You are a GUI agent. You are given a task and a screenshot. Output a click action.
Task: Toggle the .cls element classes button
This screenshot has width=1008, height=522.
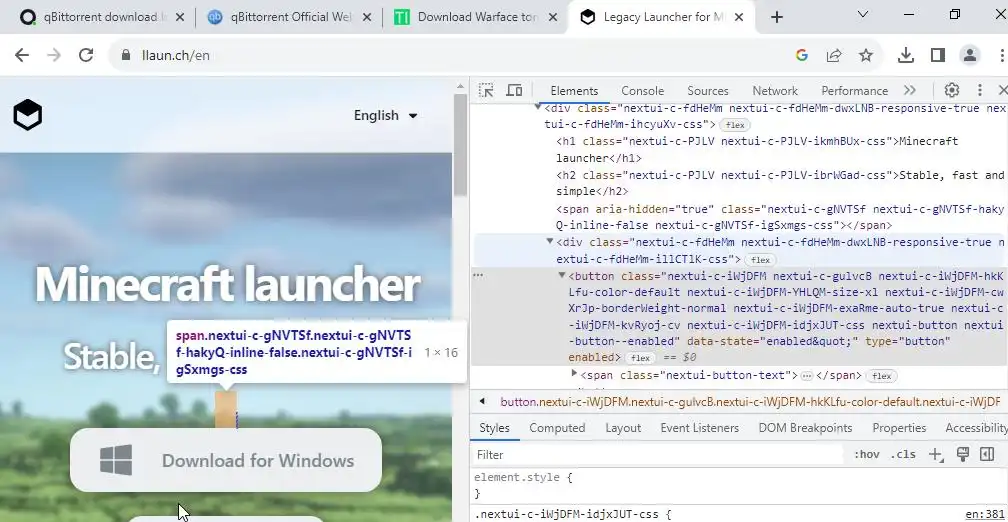tap(903, 454)
